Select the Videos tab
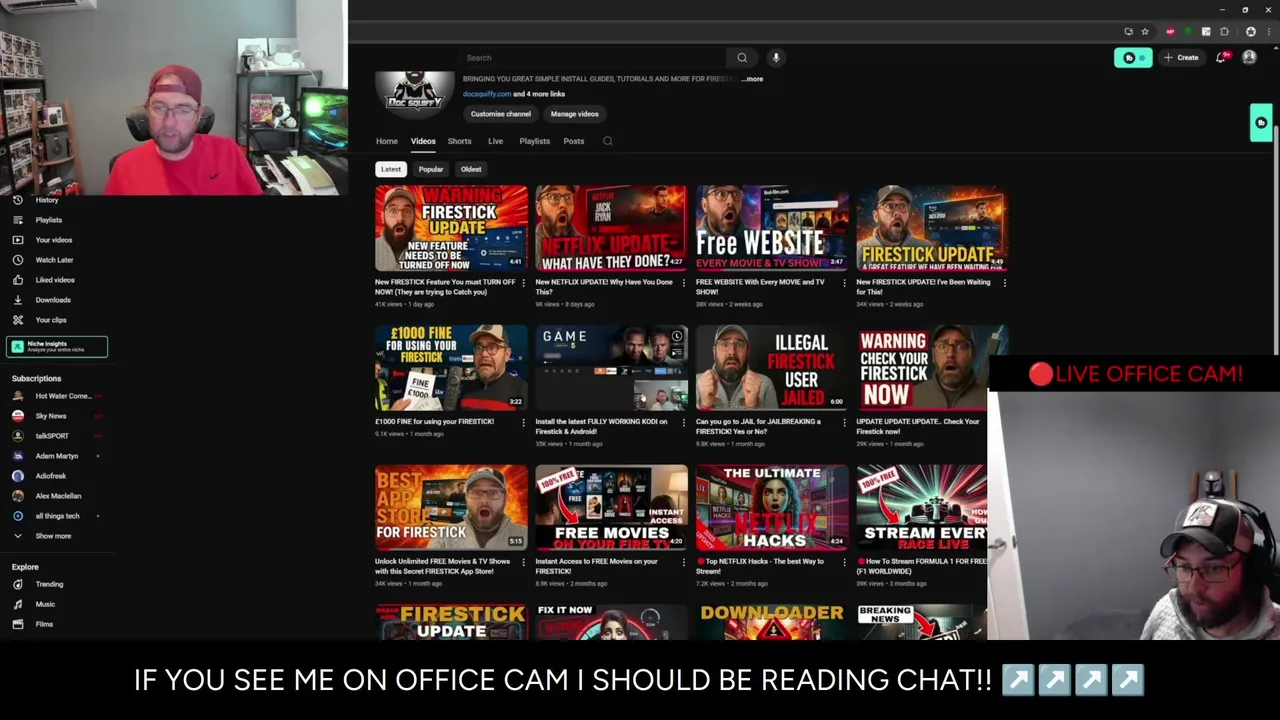The width and height of the screenshot is (1280, 720). [423, 141]
